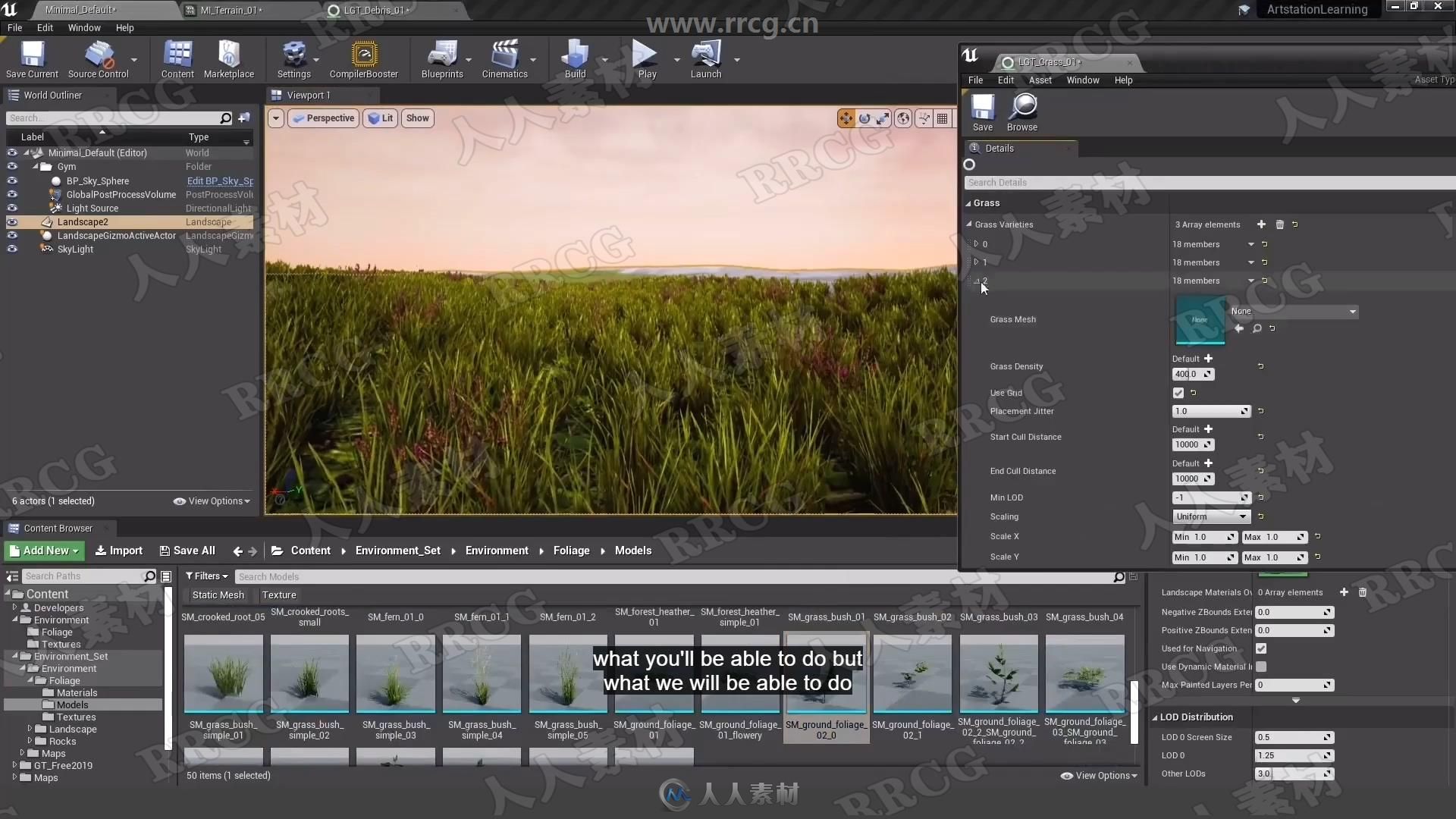This screenshot has height=819, width=1456.
Task: Toggle Use Grid checkbox in Details
Action: (1178, 392)
